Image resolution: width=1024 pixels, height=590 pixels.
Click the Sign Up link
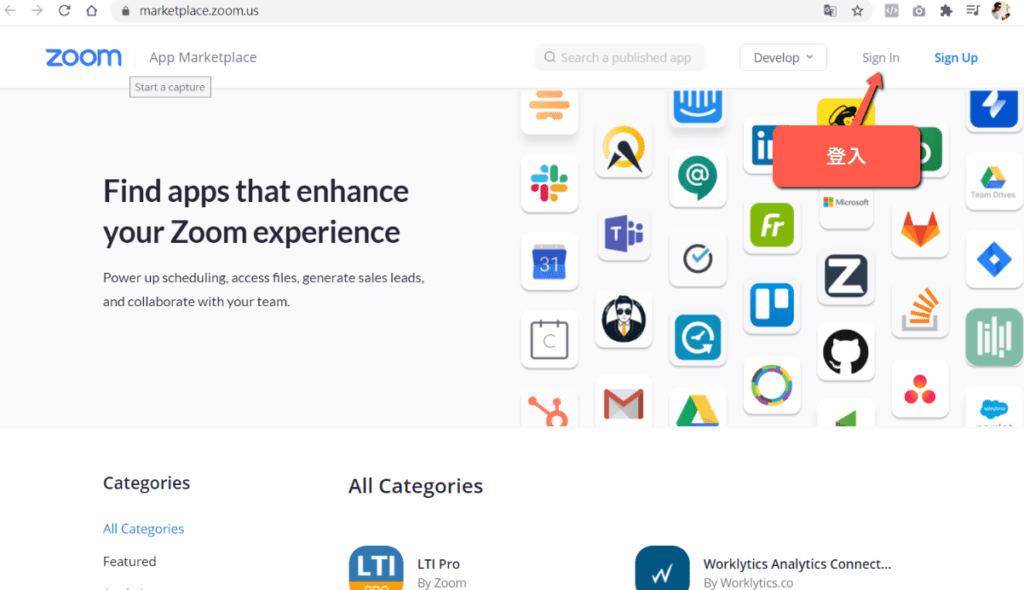pos(955,57)
